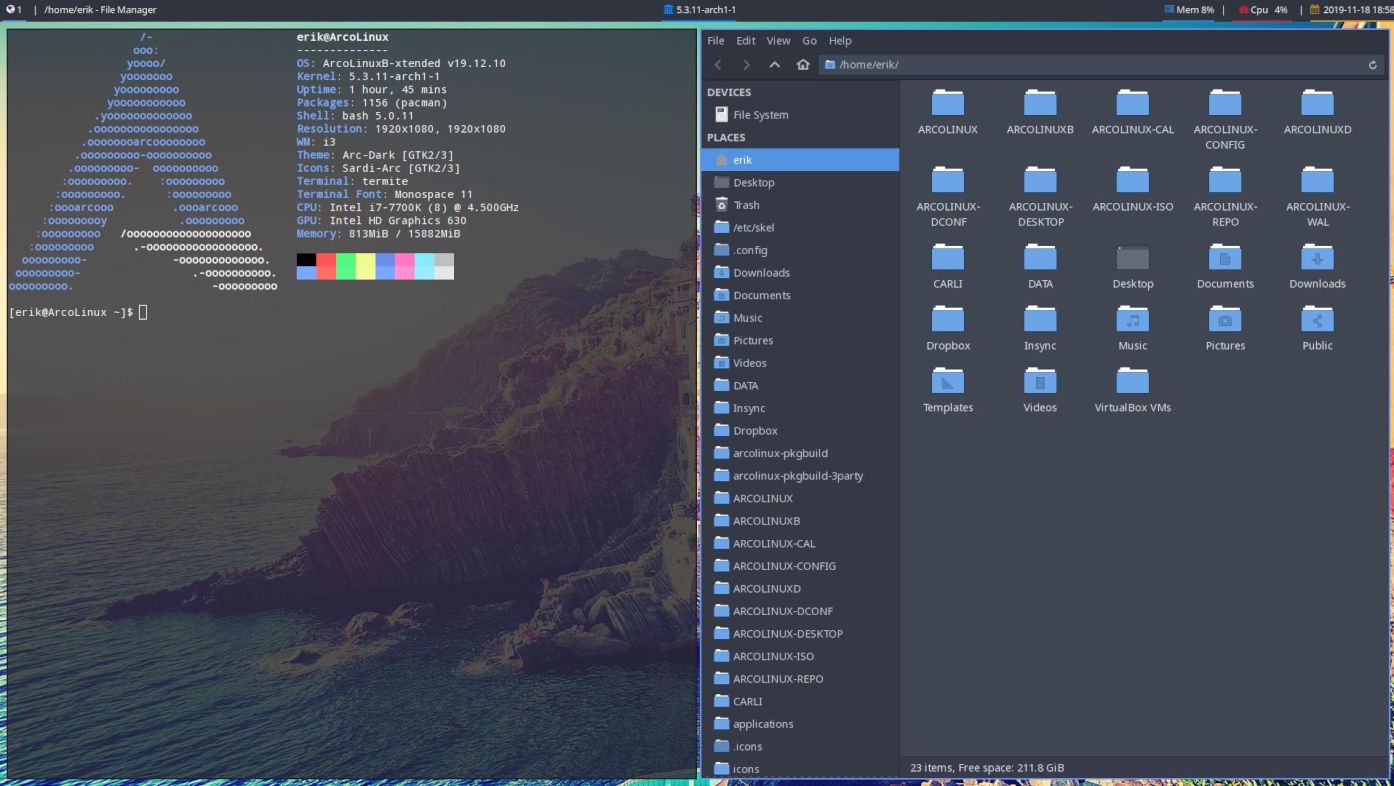Open Documents in the Places sidebar

[800, 295]
